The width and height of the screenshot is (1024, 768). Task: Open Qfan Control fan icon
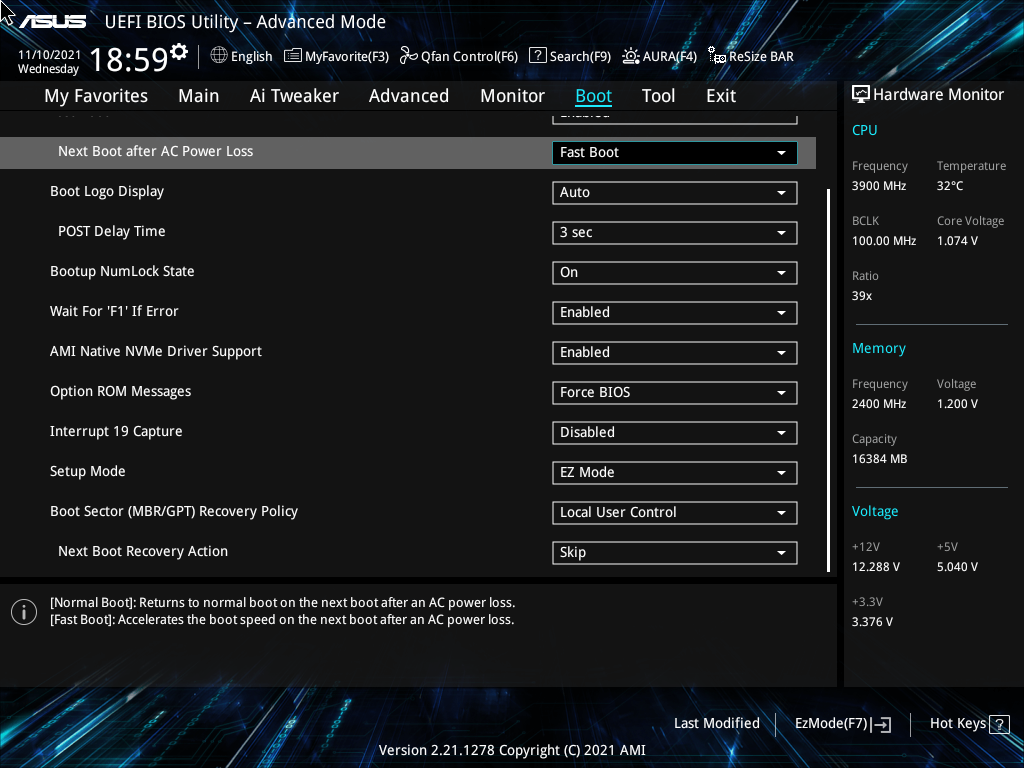pos(409,56)
